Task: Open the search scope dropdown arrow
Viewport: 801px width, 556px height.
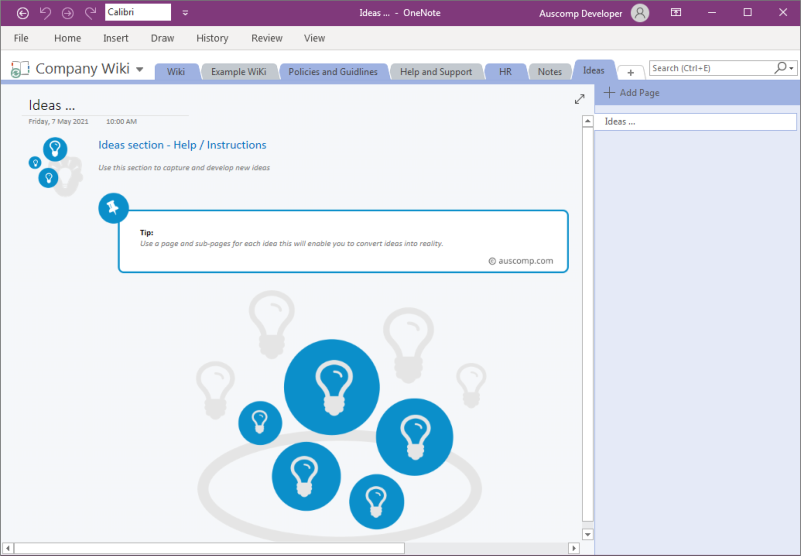Action: click(x=791, y=68)
